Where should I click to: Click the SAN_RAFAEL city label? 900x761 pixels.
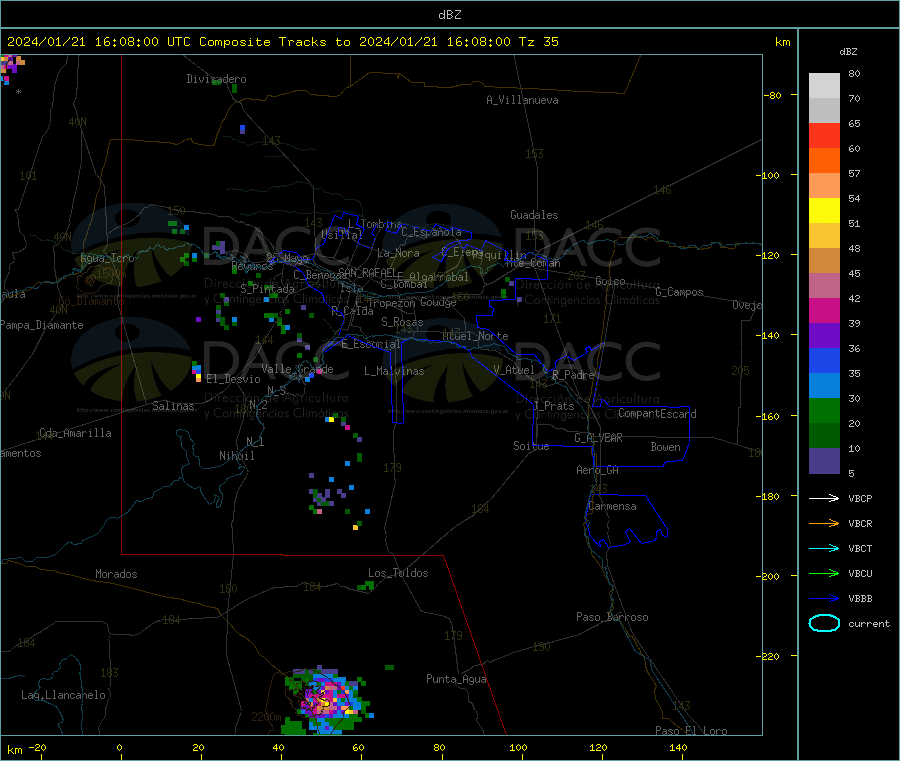point(367,272)
